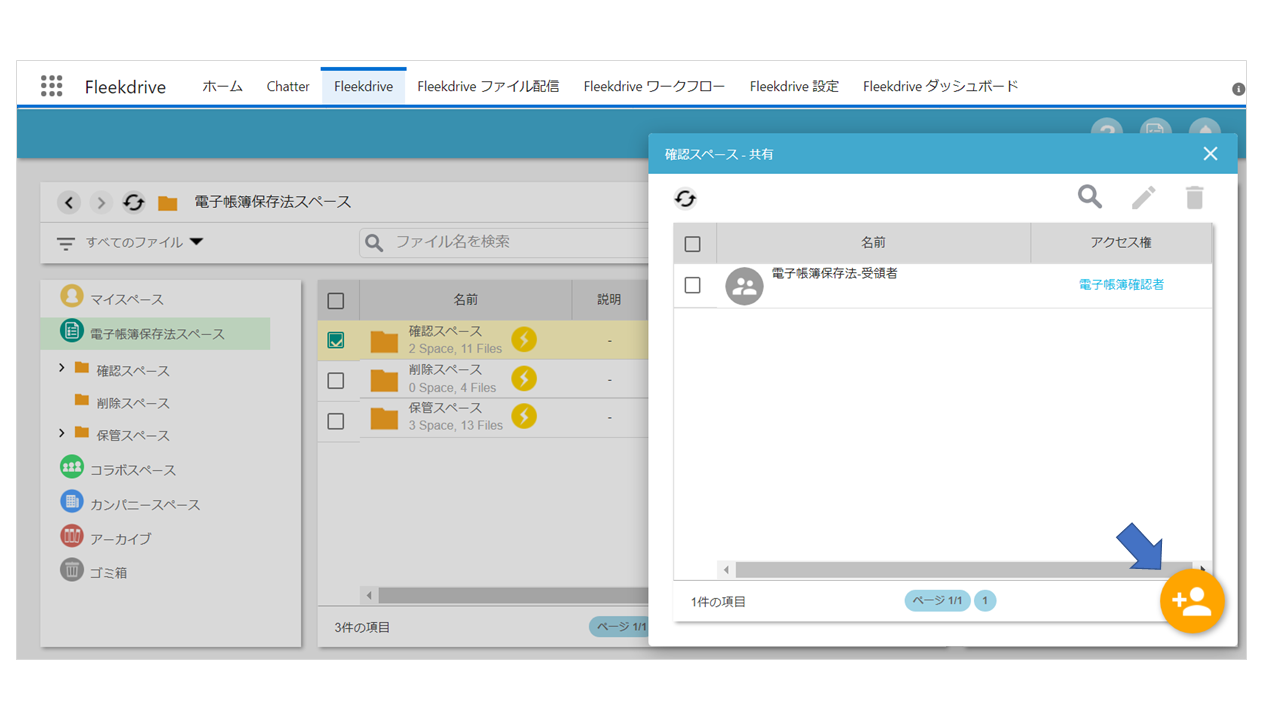Click the ページ 1/ badge in the main list
This screenshot has height=720, width=1280.
coord(618,626)
